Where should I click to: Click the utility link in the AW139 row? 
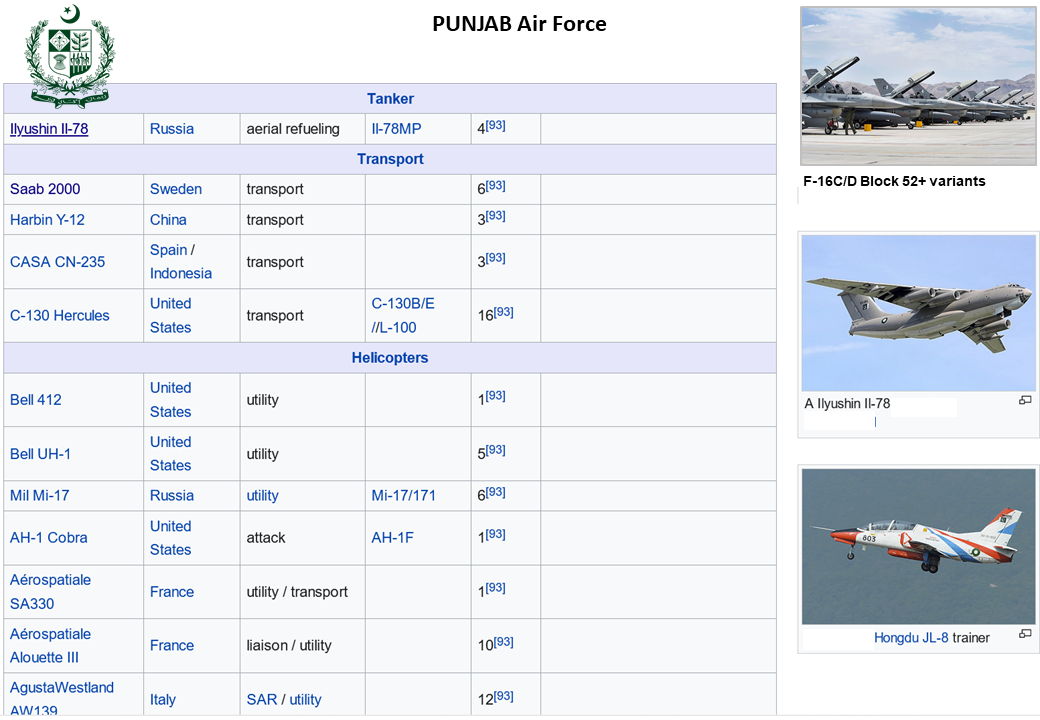[305, 699]
